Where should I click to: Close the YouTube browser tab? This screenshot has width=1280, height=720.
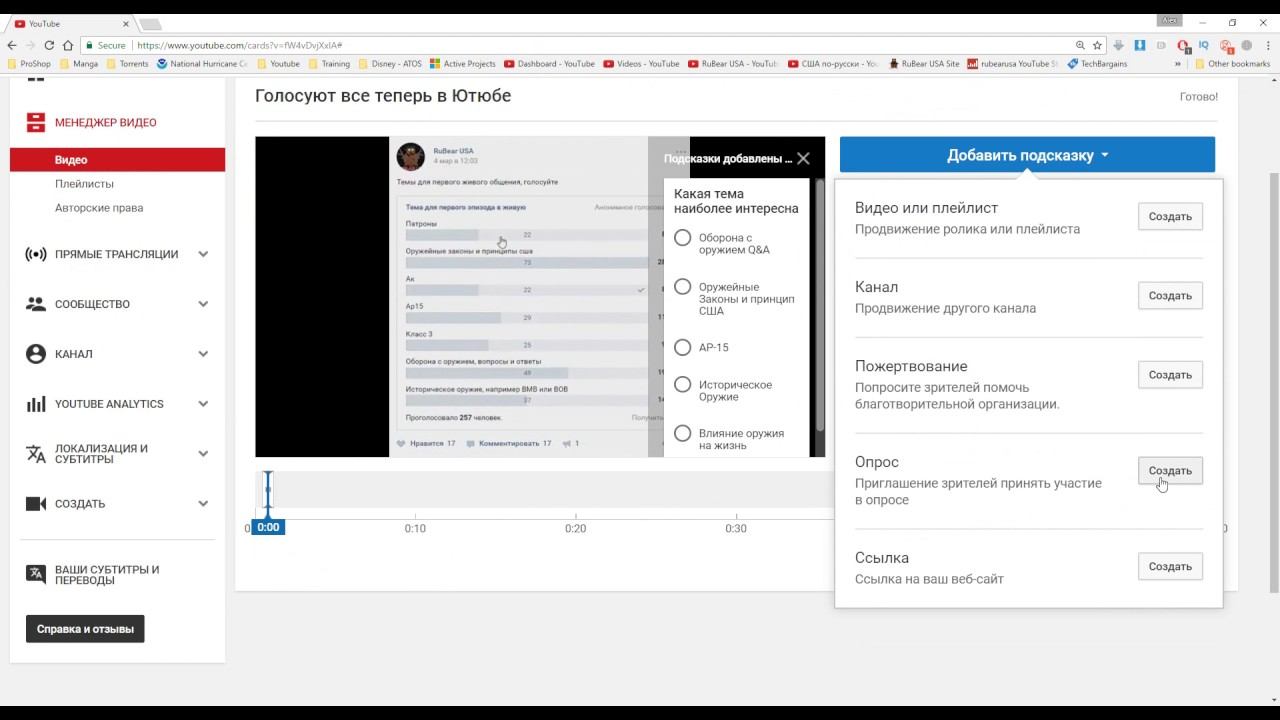point(127,23)
